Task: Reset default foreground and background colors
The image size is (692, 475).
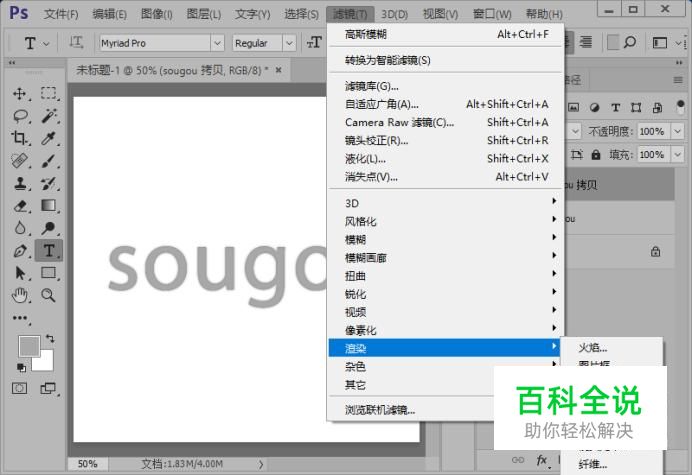Action: click(21, 367)
